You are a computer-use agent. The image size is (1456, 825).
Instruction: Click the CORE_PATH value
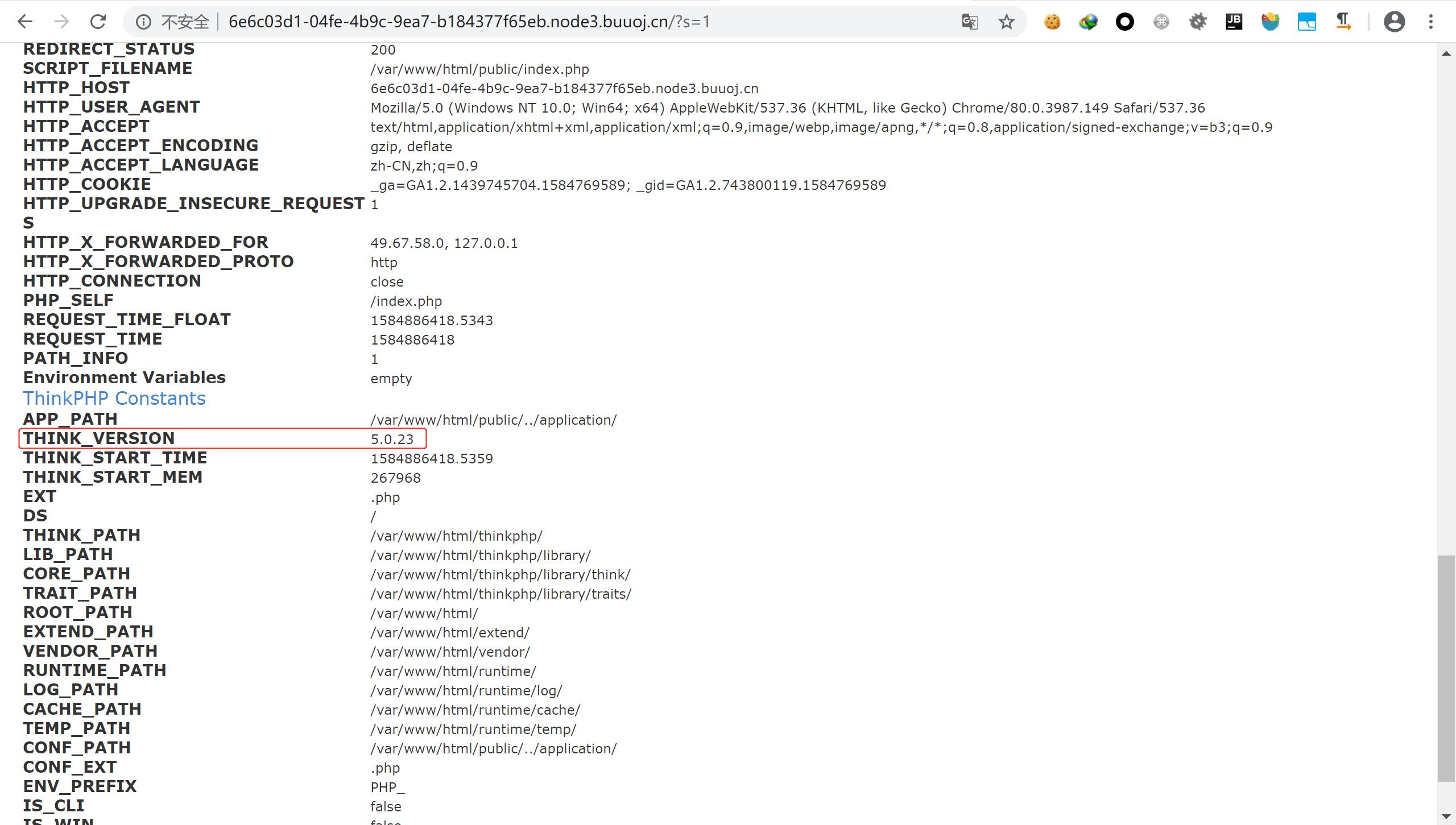pos(500,575)
